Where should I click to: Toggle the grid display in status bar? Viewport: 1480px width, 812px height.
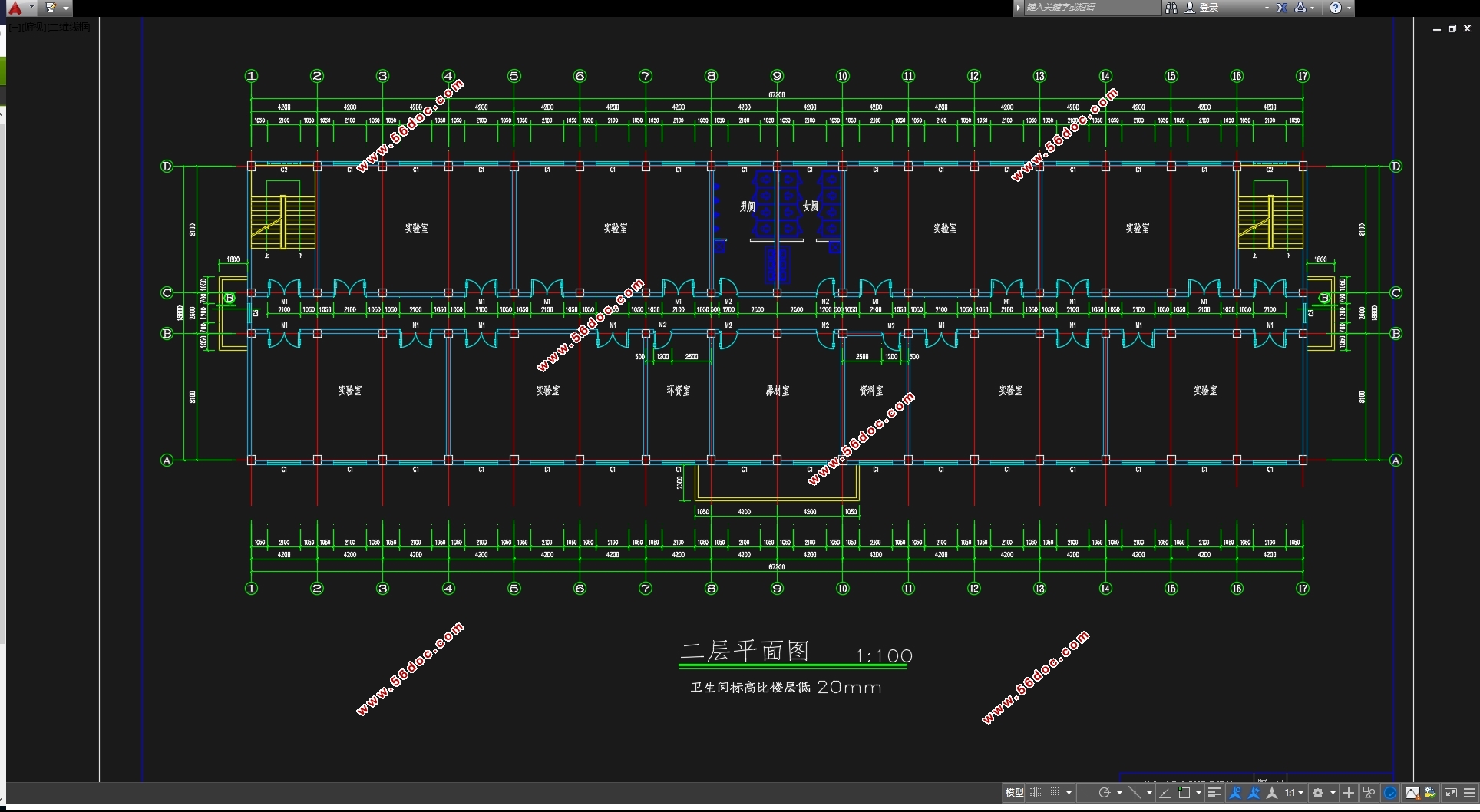pos(1036,793)
